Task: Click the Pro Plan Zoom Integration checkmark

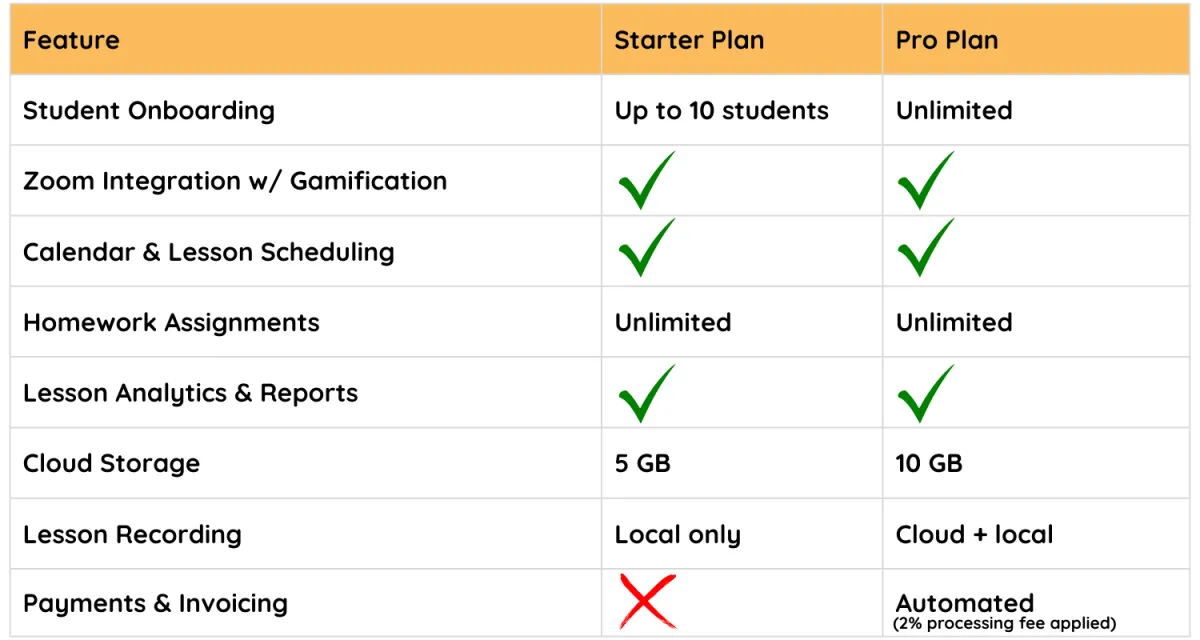Action: [x=925, y=181]
